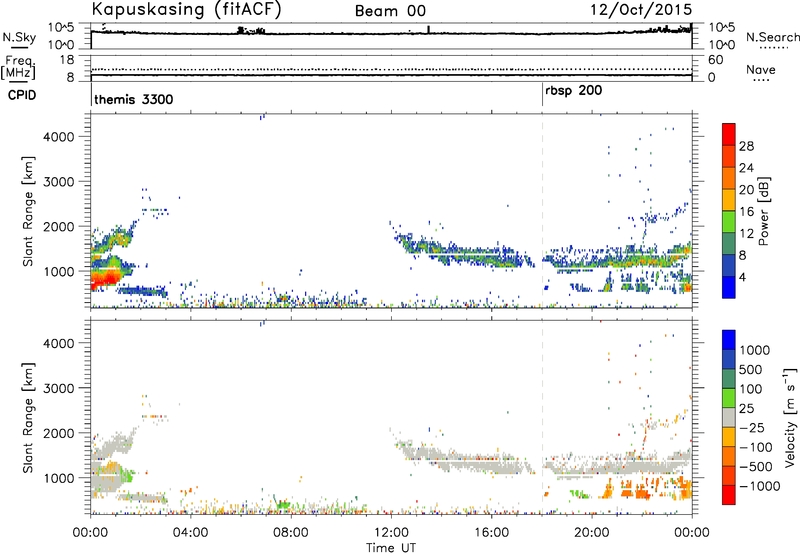Click the gray band of the Velocity colorbar
Screen dimensions: 800x554
[x=729, y=418]
